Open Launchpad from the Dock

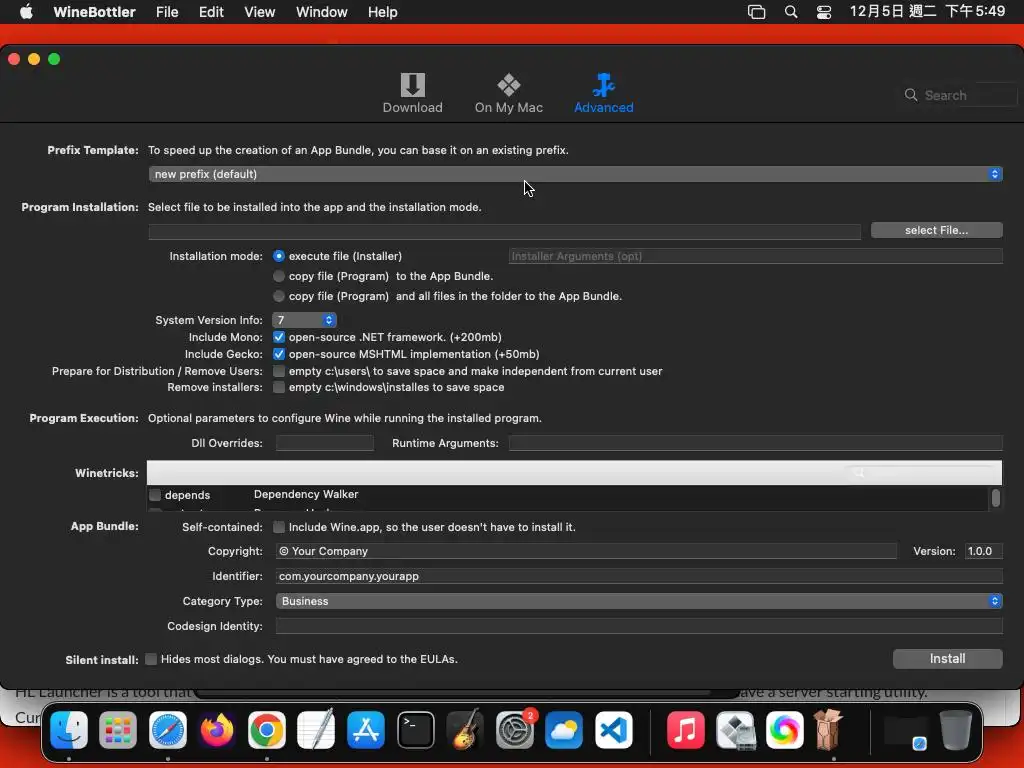[x=118, y=729]
